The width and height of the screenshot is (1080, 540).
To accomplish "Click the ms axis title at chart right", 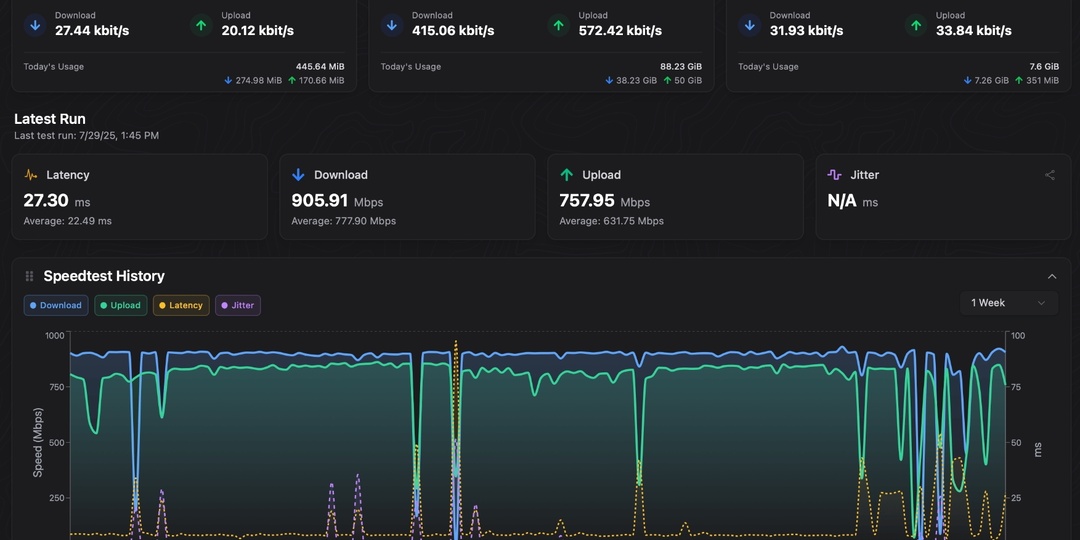I will coord(1037,450).
